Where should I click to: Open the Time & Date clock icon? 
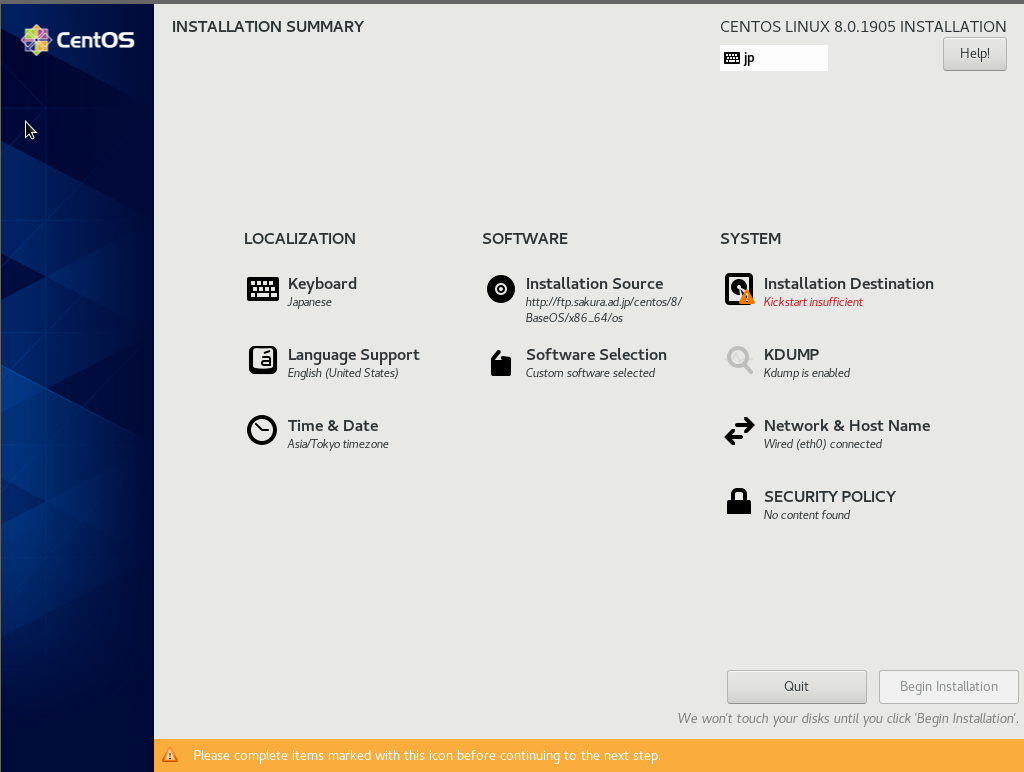[x=262, y=430]
